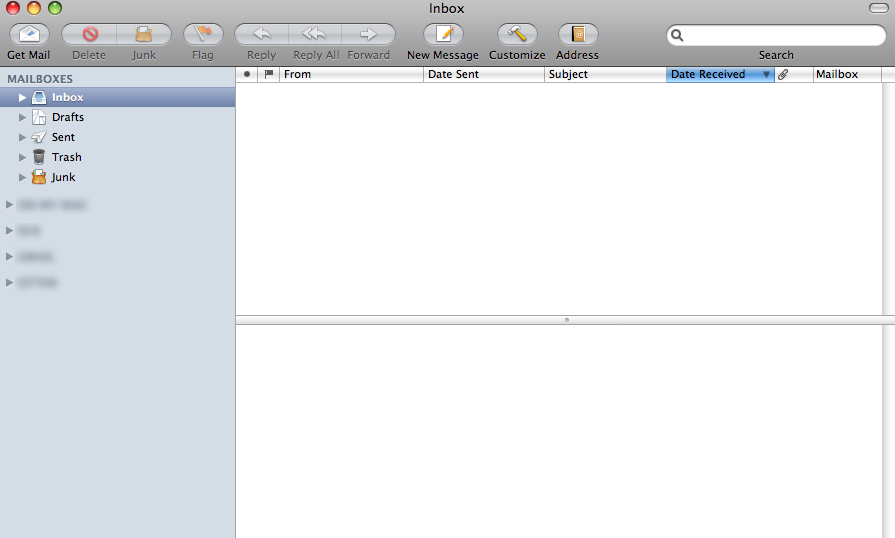The image size is (895, 538).
Task: Click the Forward arrow icon
Action: (368, 34)
